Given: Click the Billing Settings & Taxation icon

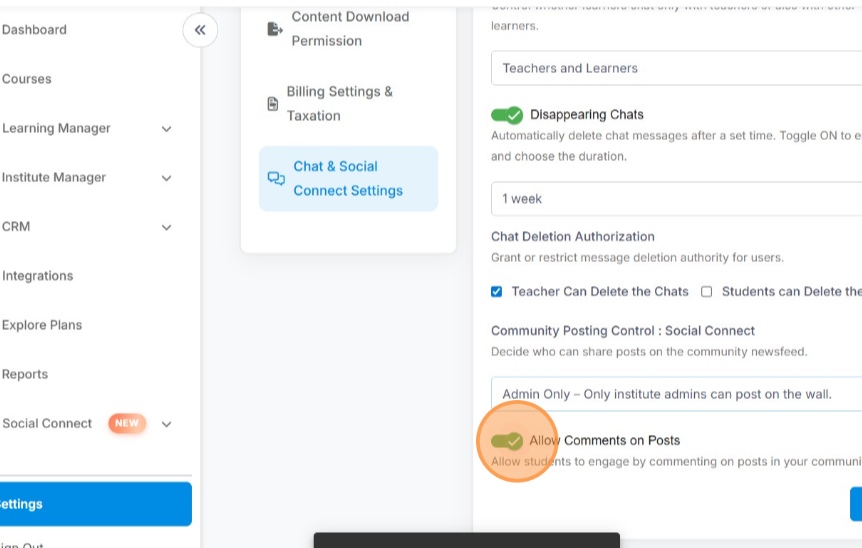Looking at the screenshot, I should click(272, 104).
